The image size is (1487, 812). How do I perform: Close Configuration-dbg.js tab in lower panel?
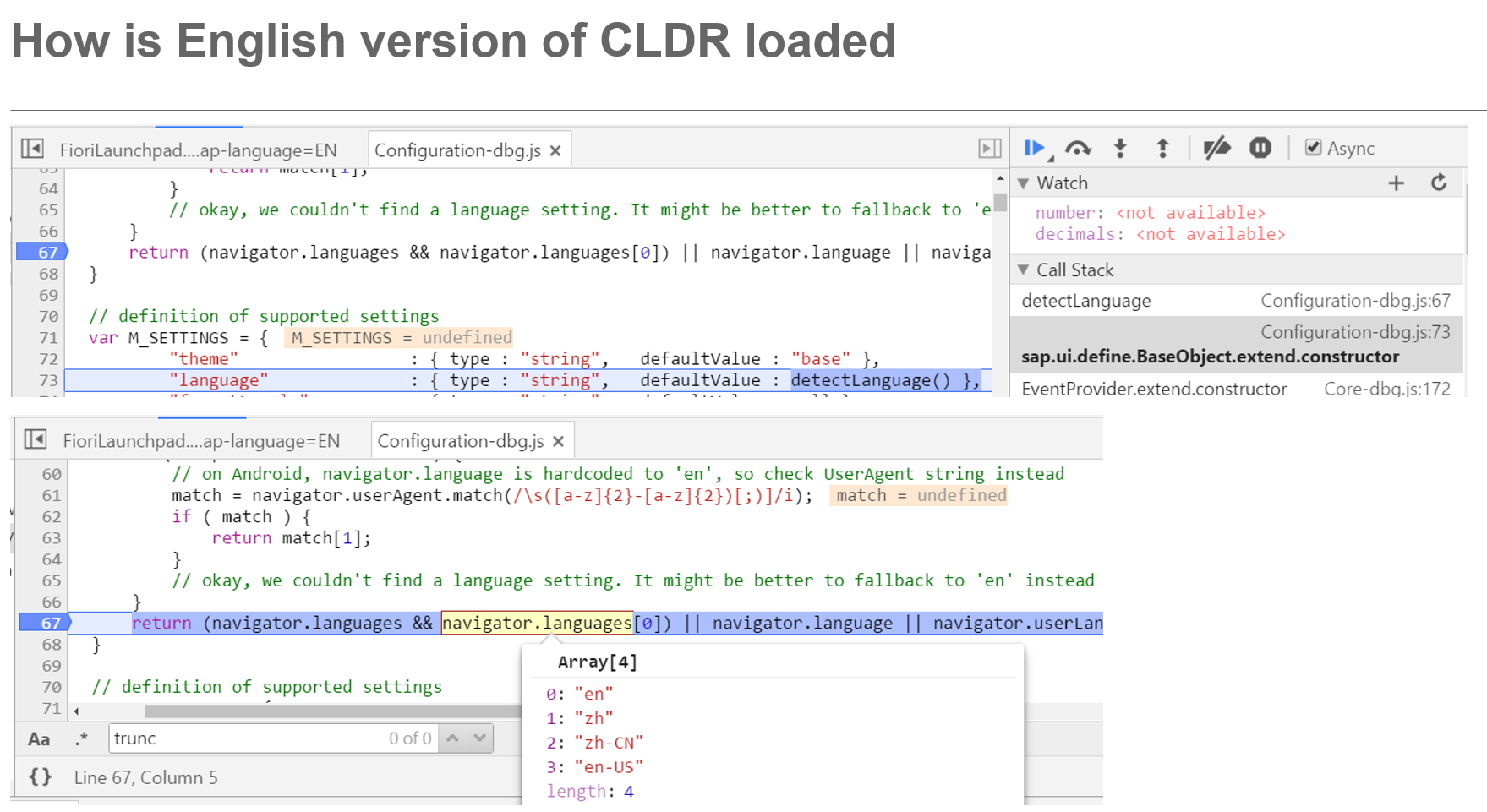[x=558, y=441]
